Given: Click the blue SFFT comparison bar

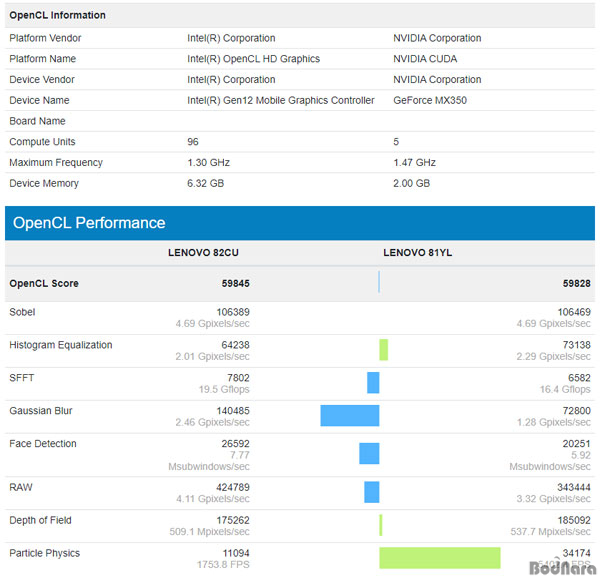Looking at the screenshot, I should coord(373,383).
